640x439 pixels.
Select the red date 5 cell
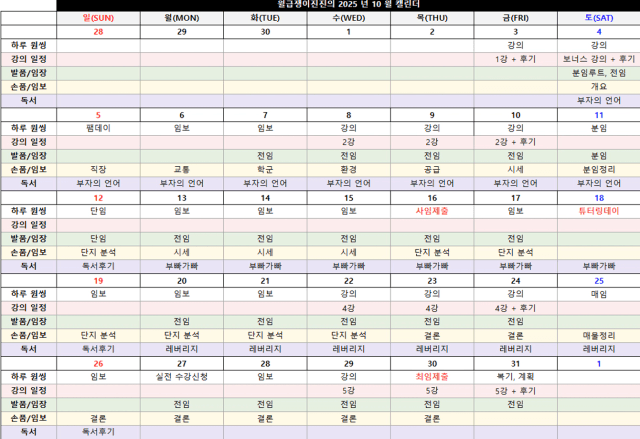click(x=98, y=115)
